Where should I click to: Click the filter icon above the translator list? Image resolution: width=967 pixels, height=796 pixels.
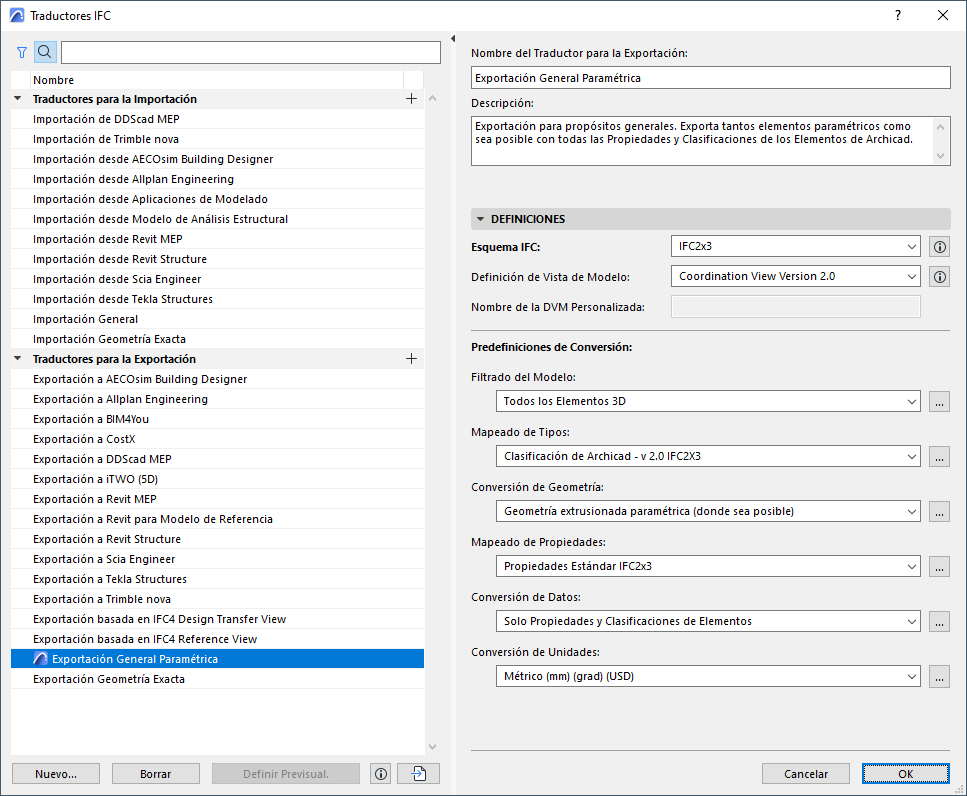click(21, 51)
